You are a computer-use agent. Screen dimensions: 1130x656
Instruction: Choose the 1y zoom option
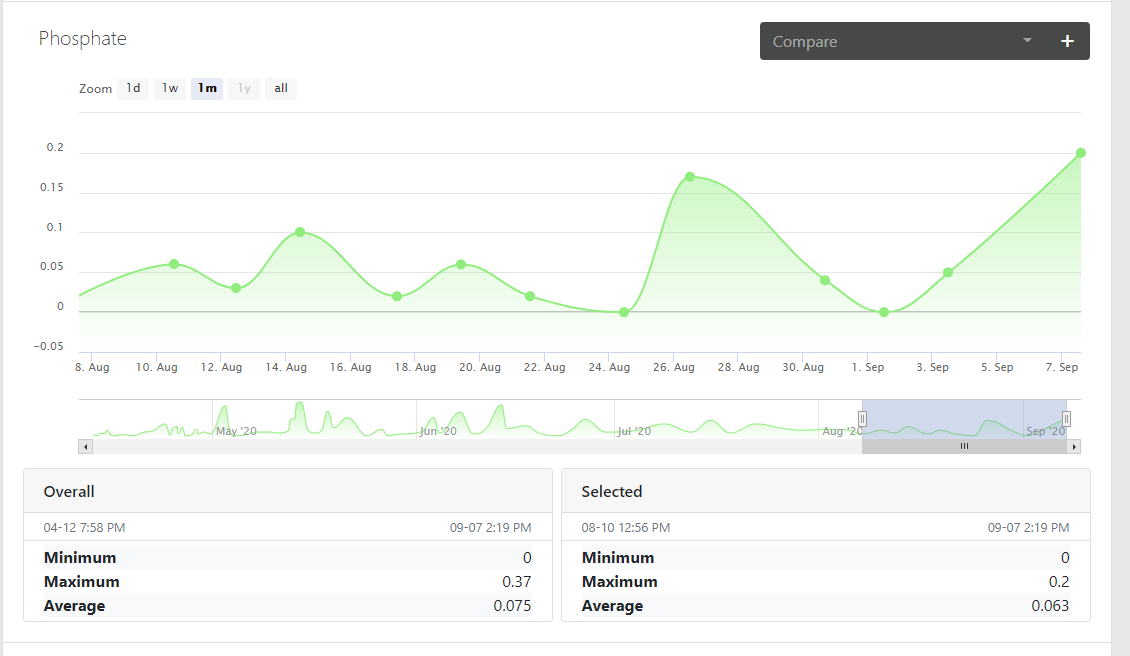tap(244, 88)
